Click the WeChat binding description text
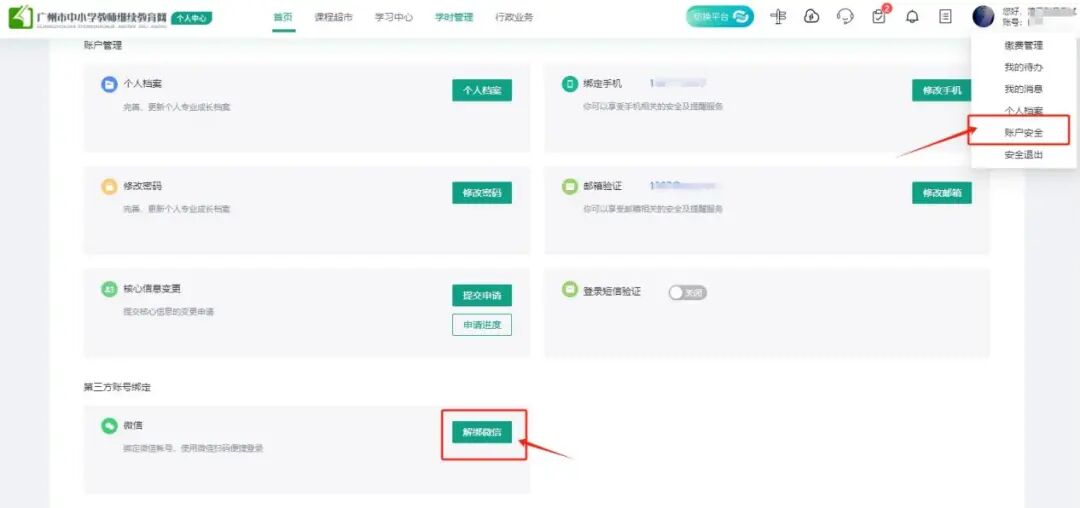Viewport: 1080px width, 508px height. [x=193, y=449]
